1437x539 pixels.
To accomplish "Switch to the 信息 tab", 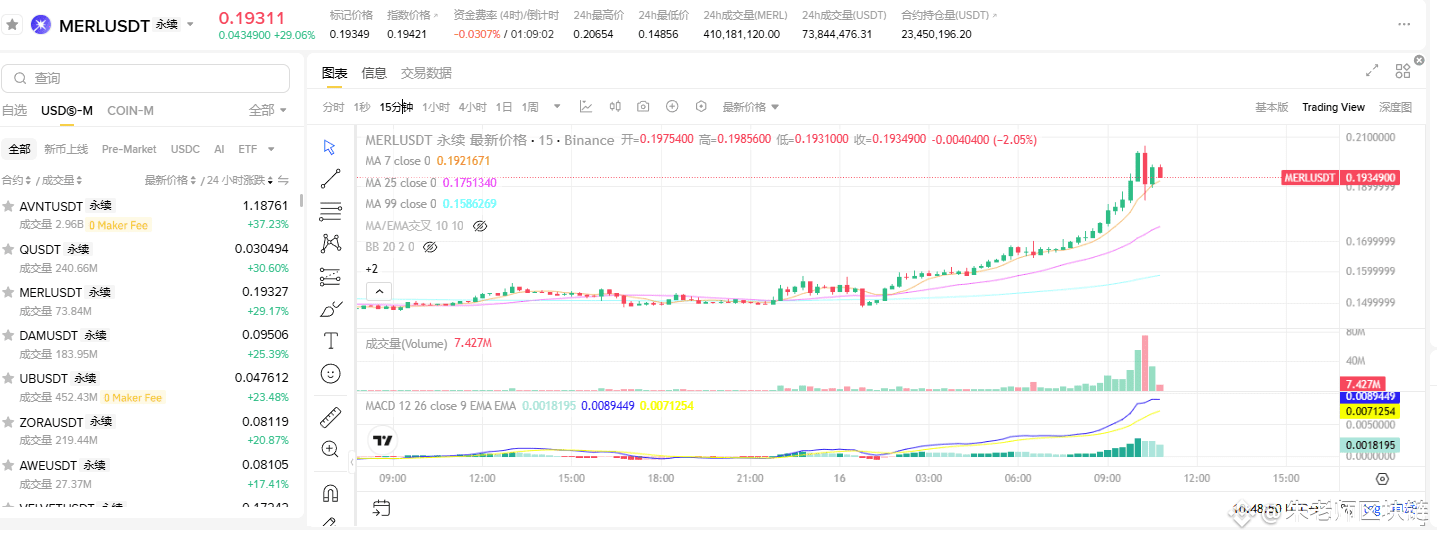I will (x=374, y=72).
